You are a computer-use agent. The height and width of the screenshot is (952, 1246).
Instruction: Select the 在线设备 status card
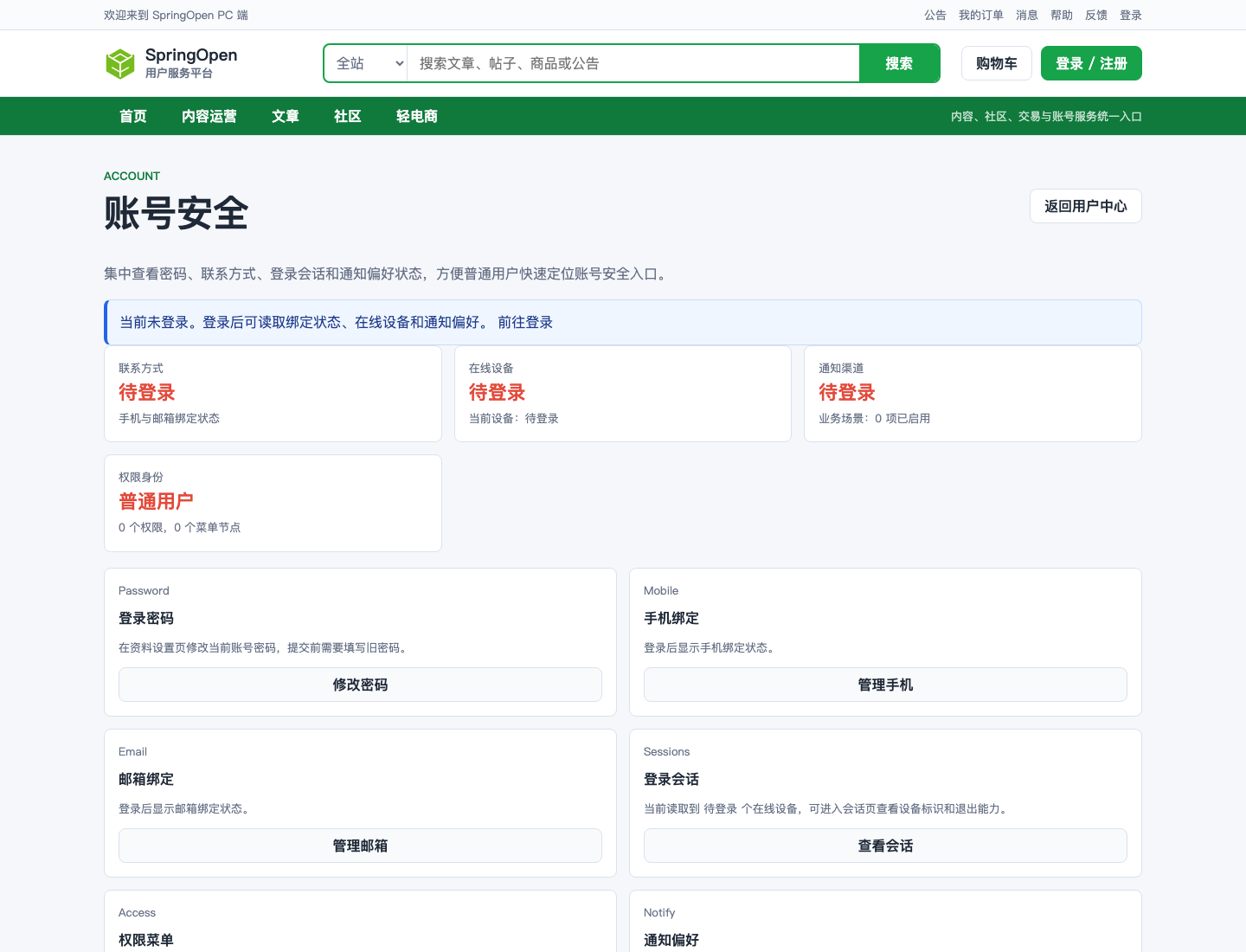coord(623,394)
